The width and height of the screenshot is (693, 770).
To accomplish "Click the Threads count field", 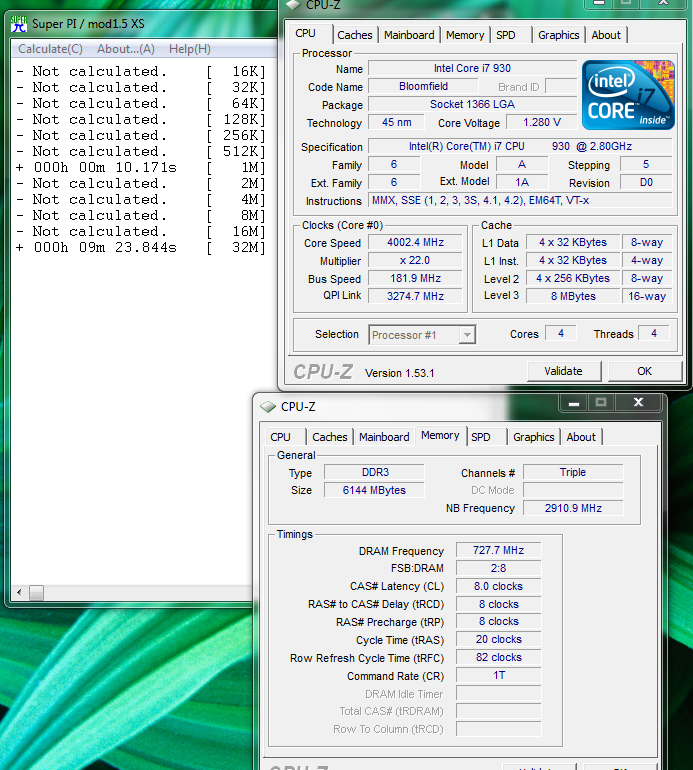I will click(x=654, y=333).
